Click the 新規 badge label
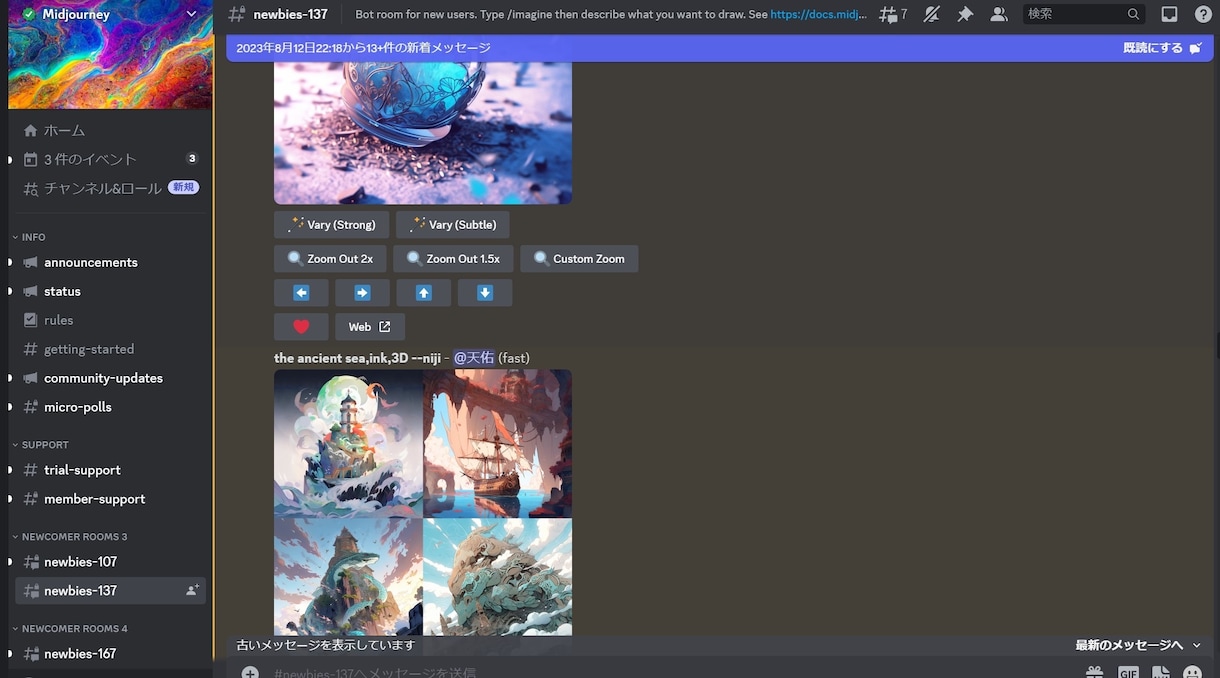 [x=183, y=188]
